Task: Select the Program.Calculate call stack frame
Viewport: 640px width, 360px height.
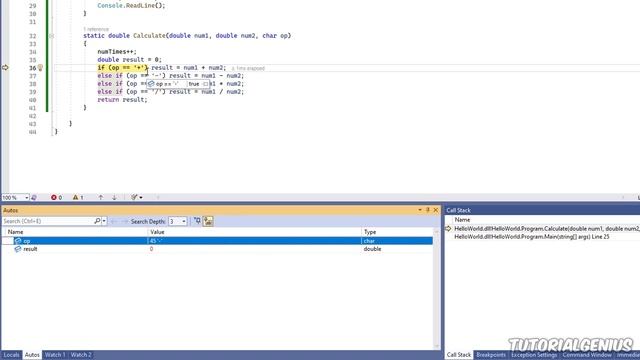Action: 547,229
